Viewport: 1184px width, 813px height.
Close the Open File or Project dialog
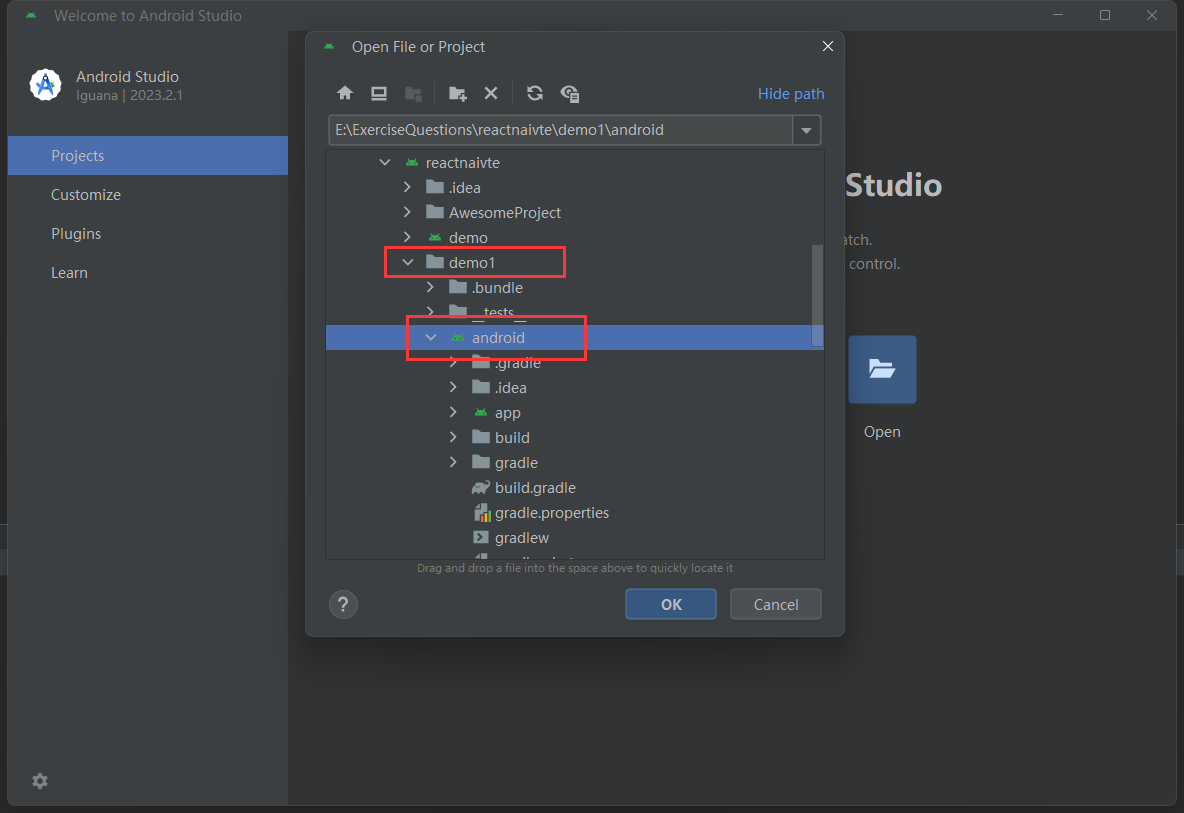828,46
